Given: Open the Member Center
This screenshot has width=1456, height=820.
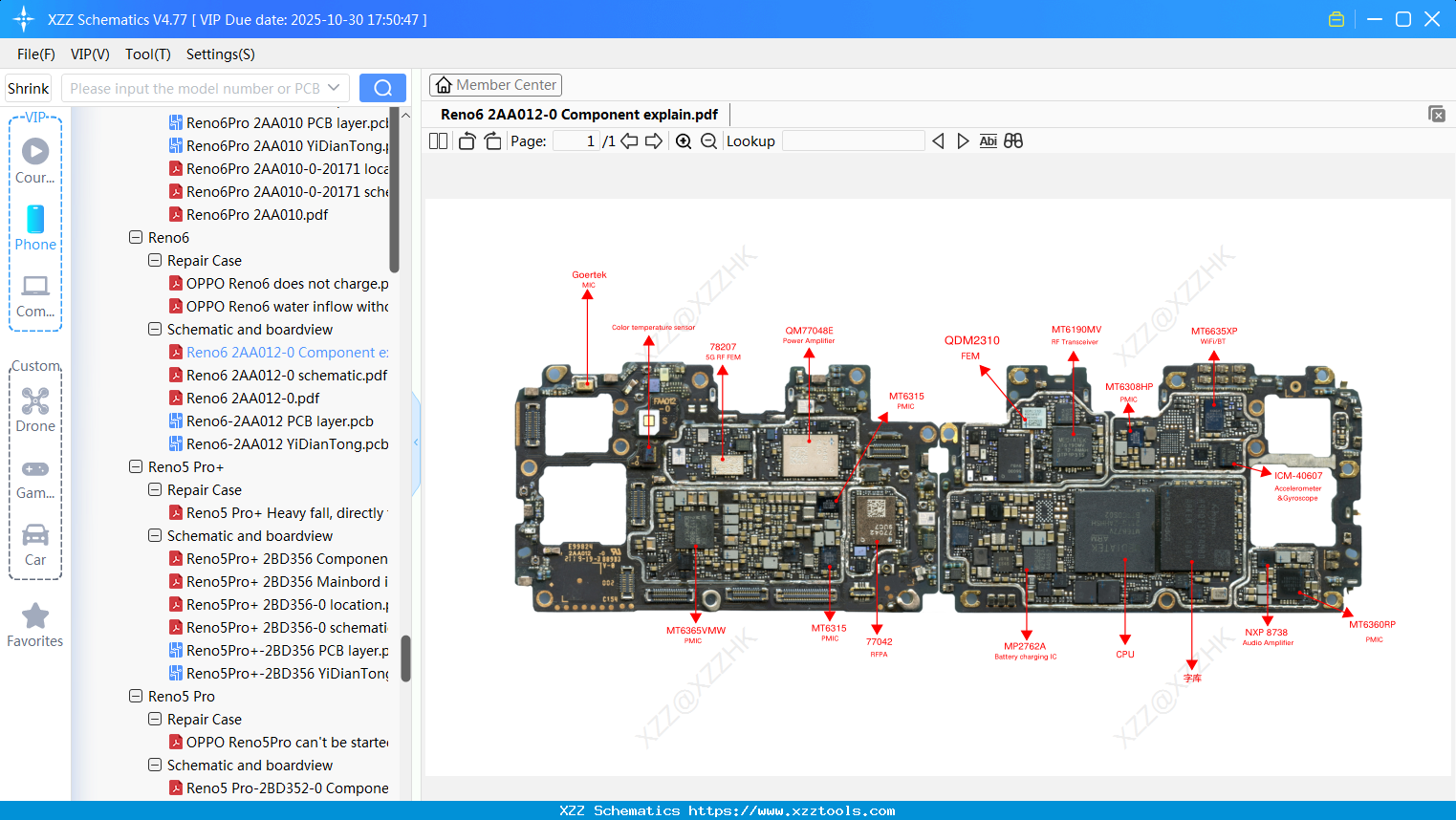Looking at the screenshot, I should pos(495,84).
